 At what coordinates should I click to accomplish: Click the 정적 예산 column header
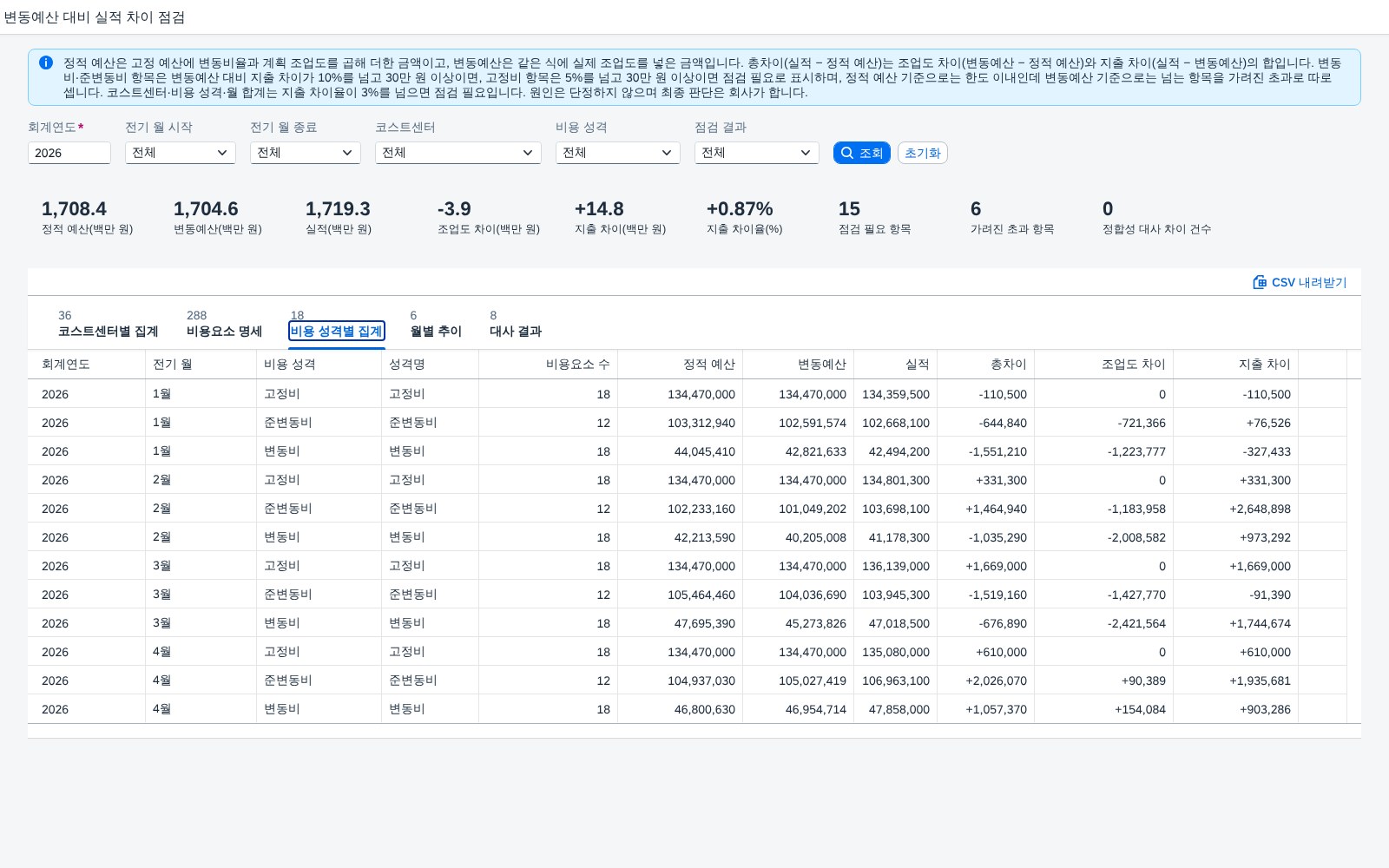pyautogui.click(x=681, y=365)
